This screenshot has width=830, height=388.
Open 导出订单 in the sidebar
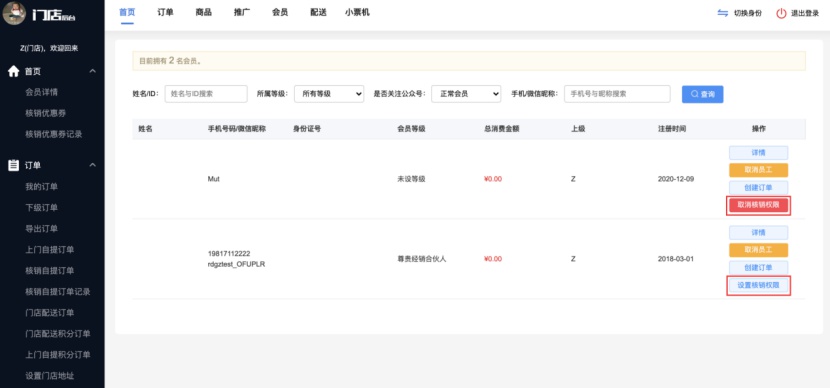pos(42,229)
